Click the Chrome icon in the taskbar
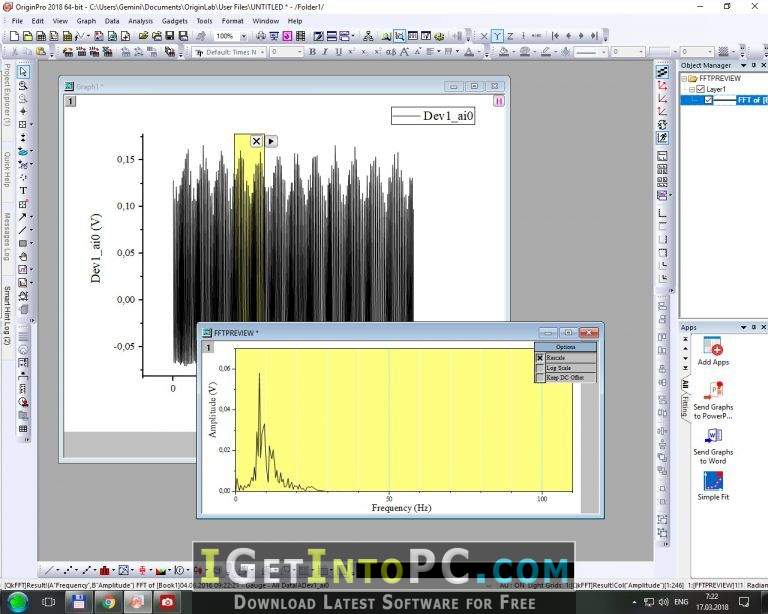This screenshot has width=768, height=614. coord(108,602)
